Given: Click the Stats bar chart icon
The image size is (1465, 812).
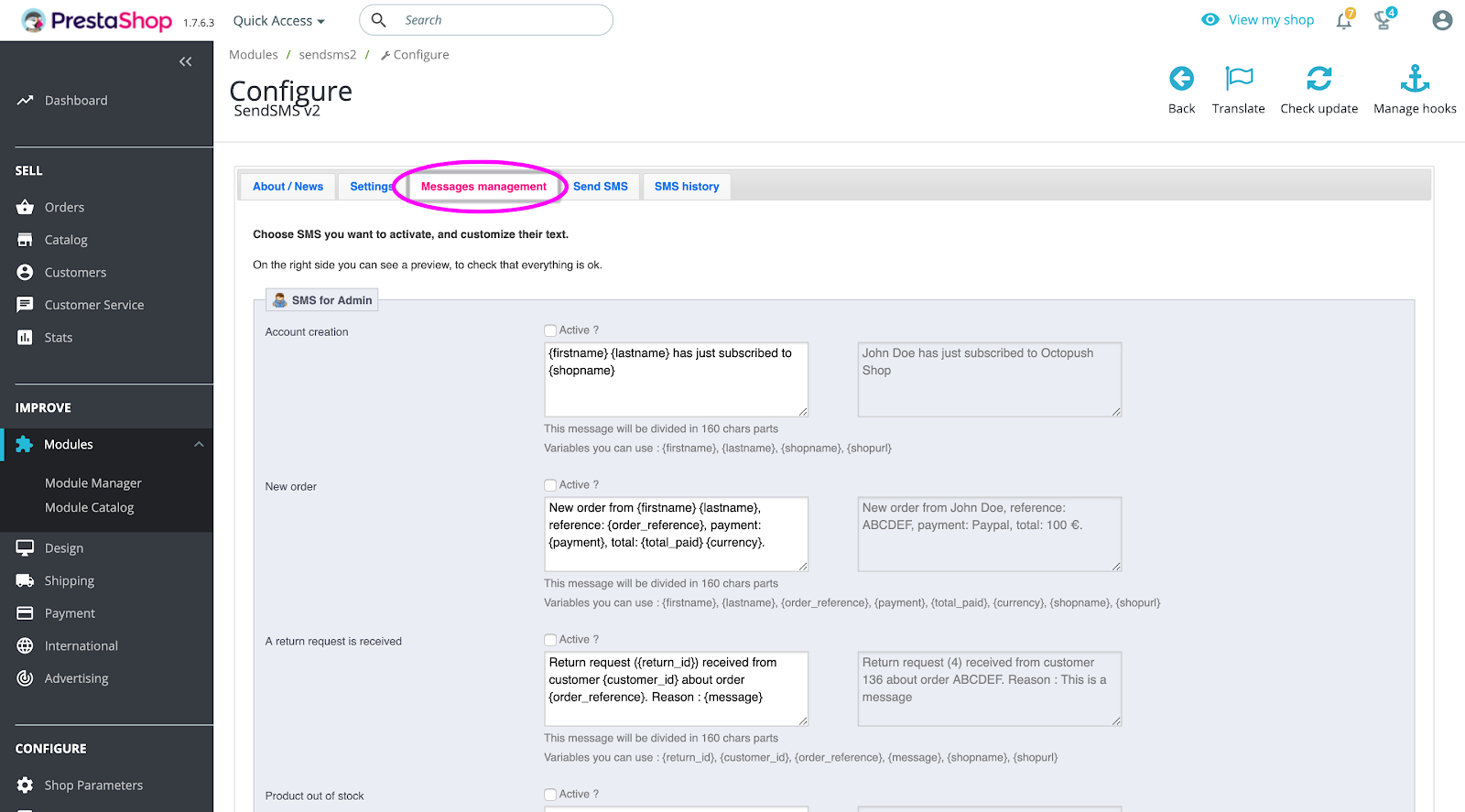Looking at the screenshot, I should tap(25, 338).
